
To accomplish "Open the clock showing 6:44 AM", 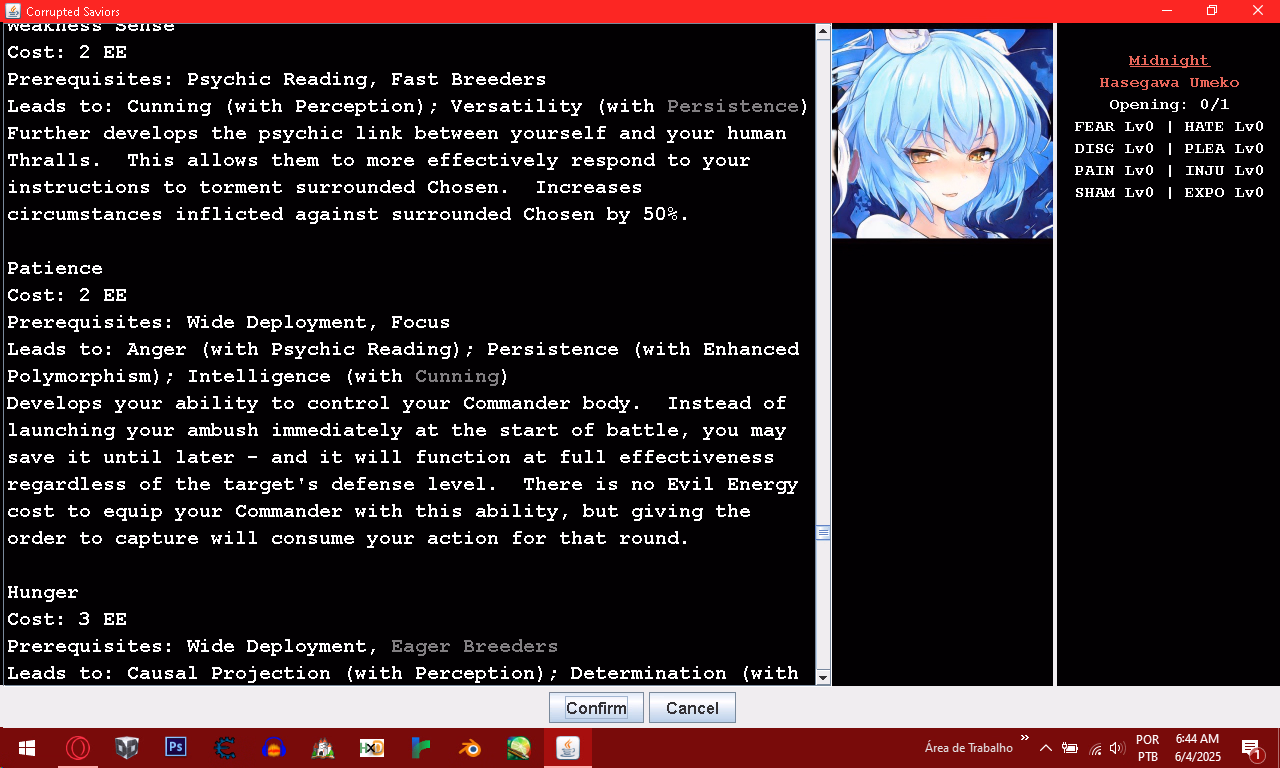I will (x=1196, y=748).
